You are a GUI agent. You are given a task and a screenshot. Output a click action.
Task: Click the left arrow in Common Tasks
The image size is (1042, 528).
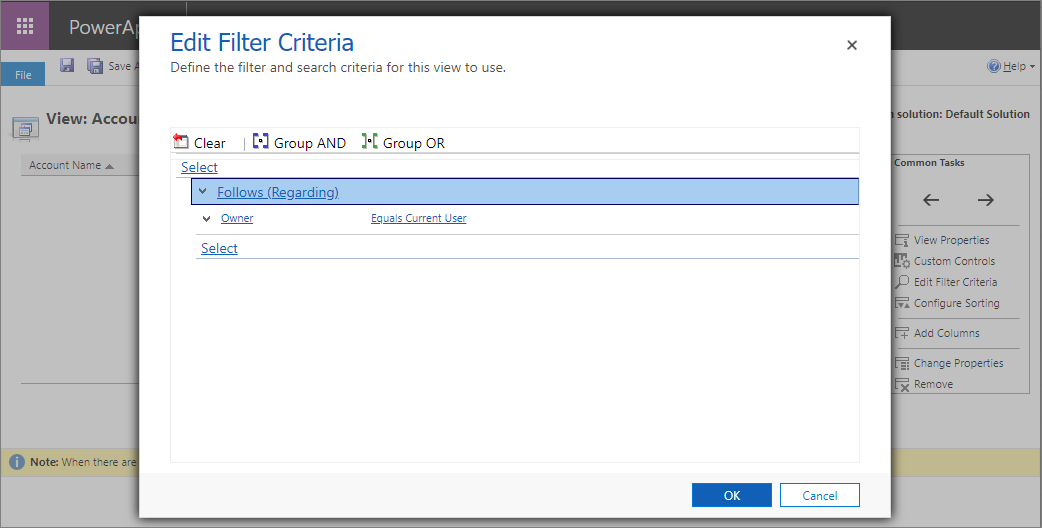[x=931, y=200]
